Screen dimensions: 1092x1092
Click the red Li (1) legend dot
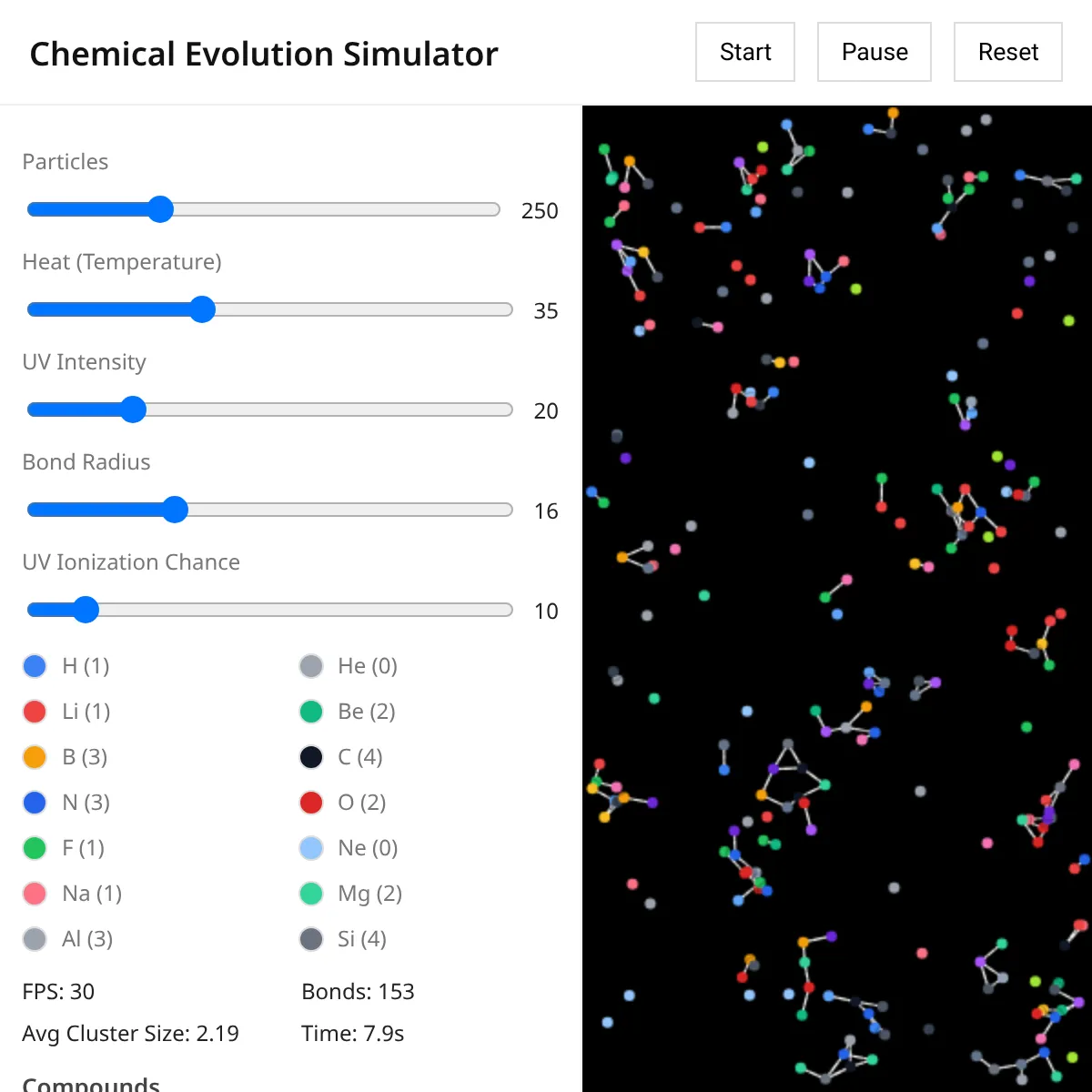point(35,712)
